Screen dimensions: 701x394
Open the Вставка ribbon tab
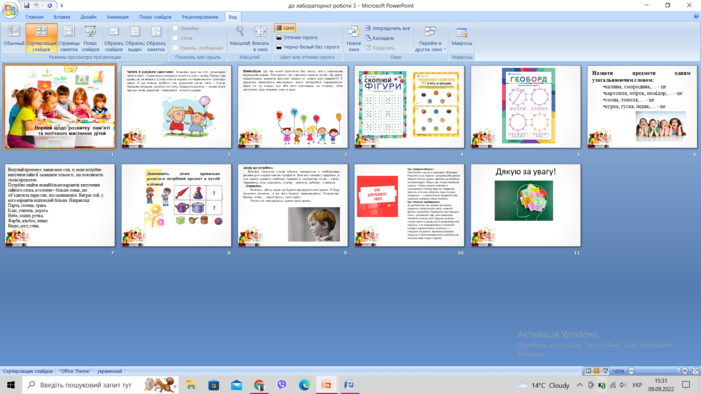tap(62, 17)
